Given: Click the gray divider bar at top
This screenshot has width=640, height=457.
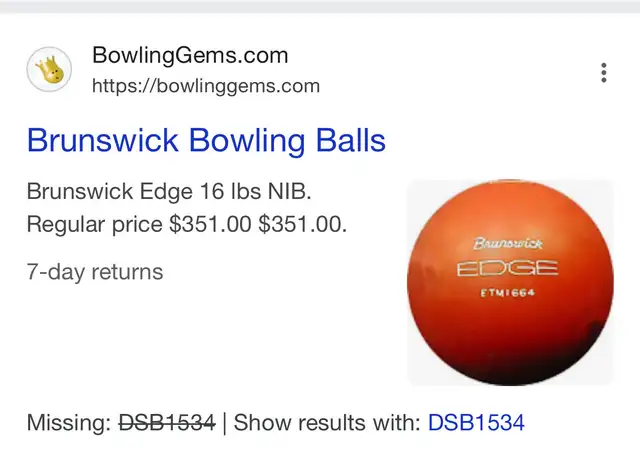Looking at the screenshot, I should [320, 7].
